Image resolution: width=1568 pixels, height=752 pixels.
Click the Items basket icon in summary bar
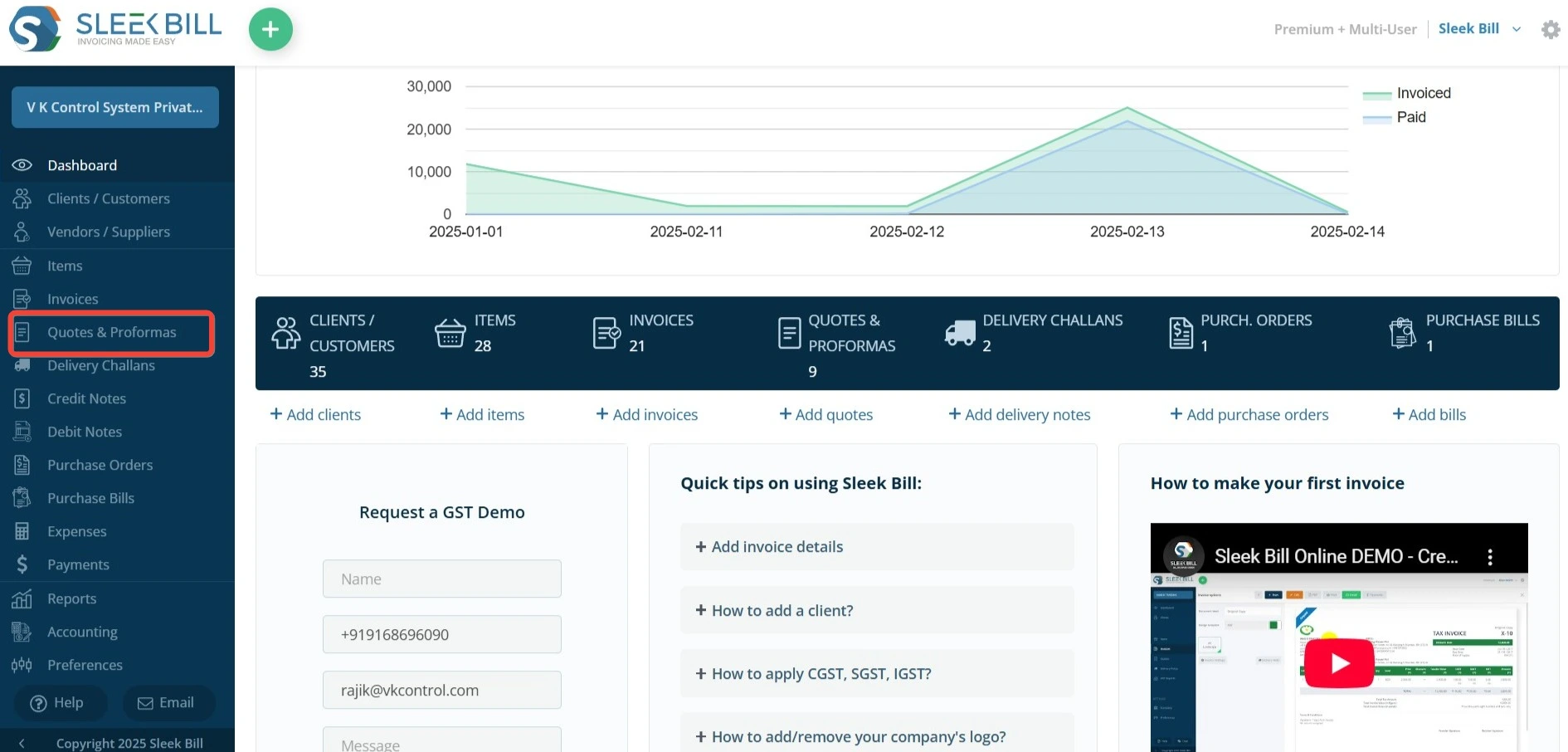point(450,333)
